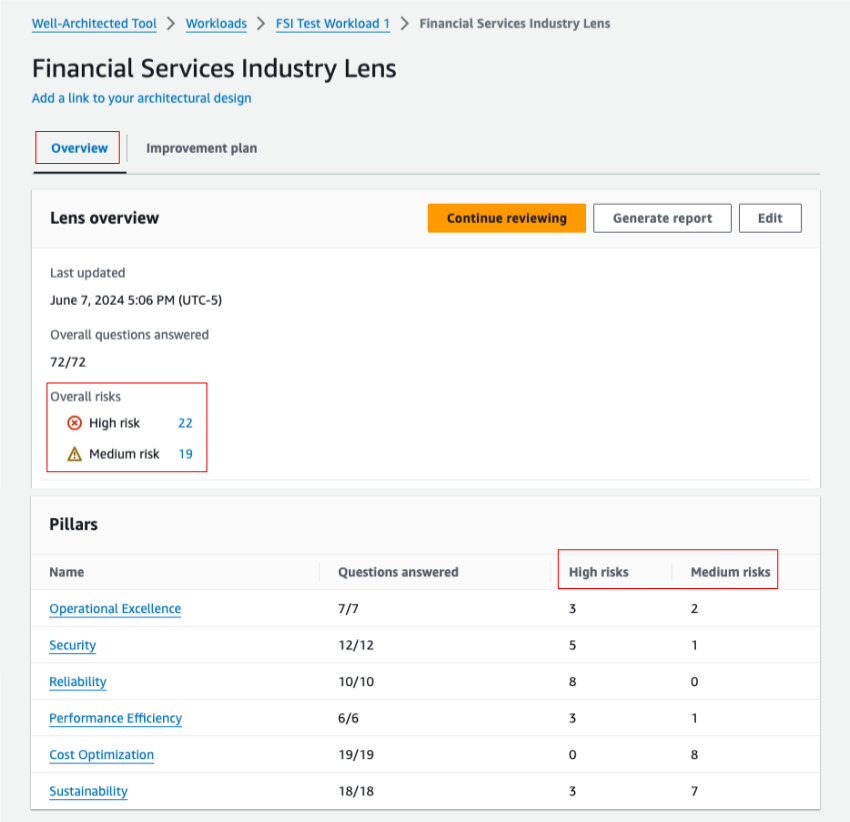The width and height of the screenshot is (850, 822).
Task: Go to Workloads breadcrumb
Action: click(216, 23)
